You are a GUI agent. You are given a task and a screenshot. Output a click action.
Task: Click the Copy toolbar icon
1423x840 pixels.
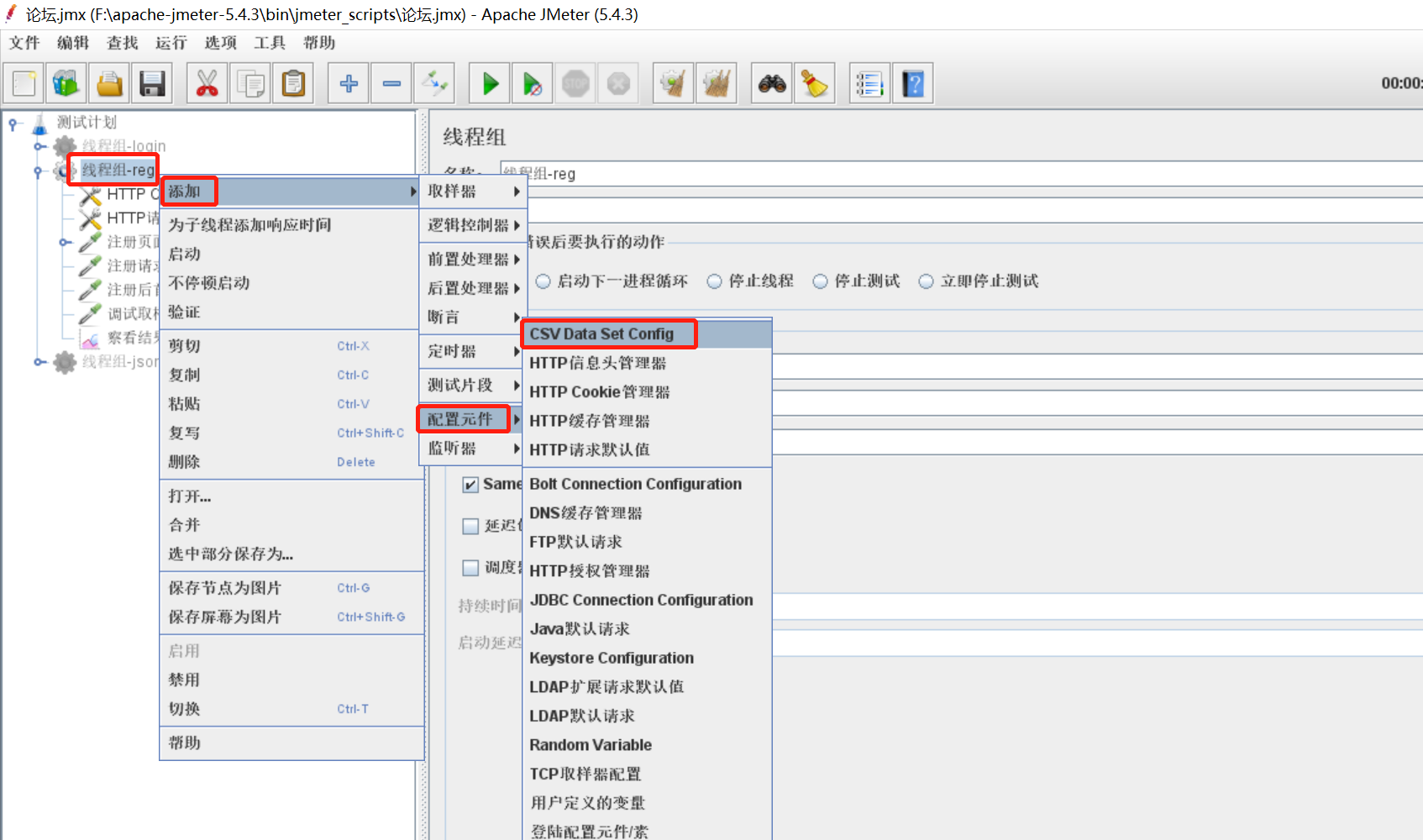[249, 83]
